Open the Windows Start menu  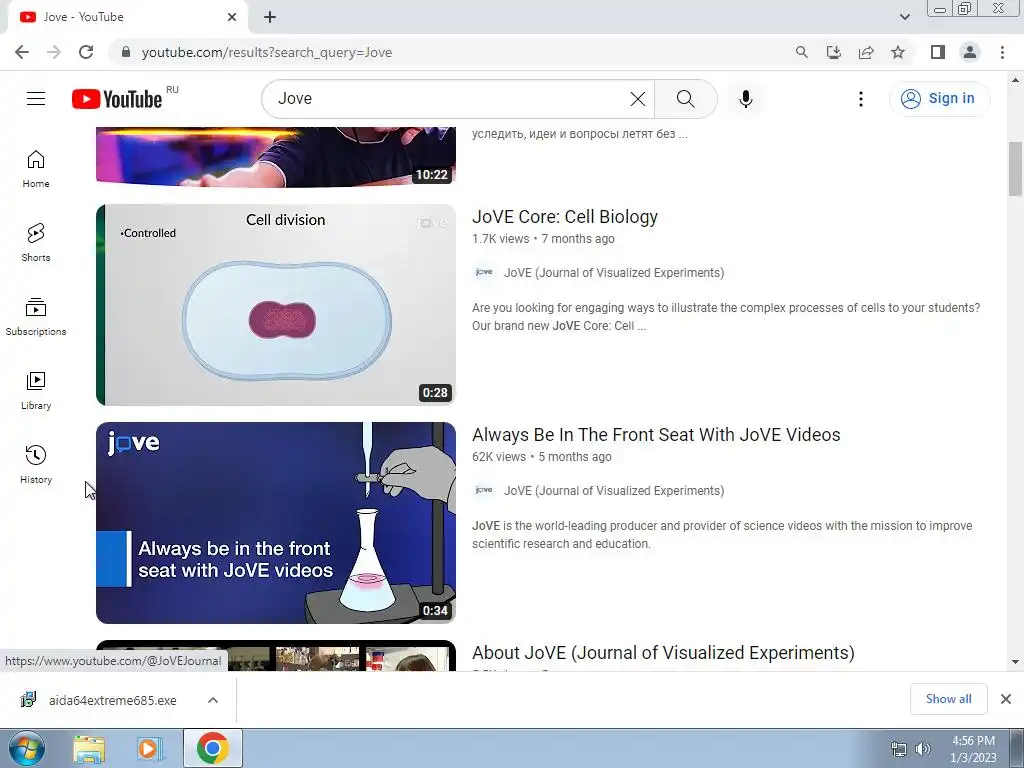[x=27, y=748]
